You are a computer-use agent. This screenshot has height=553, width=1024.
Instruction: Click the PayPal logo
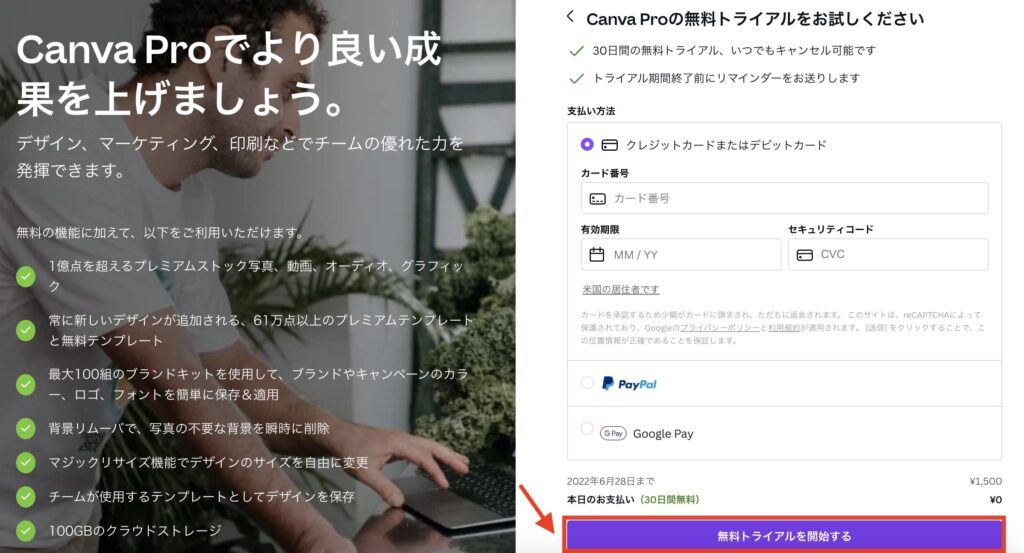pos(630,383)
